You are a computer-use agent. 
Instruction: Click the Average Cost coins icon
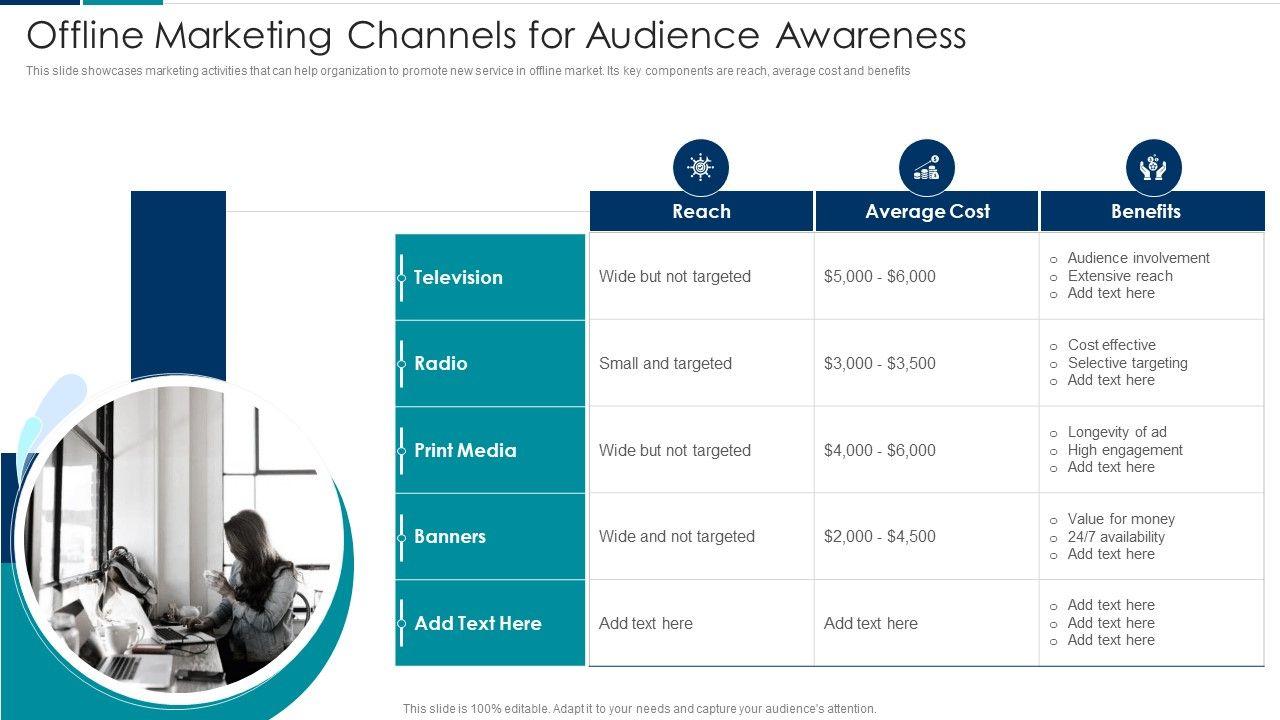(927, 167)
